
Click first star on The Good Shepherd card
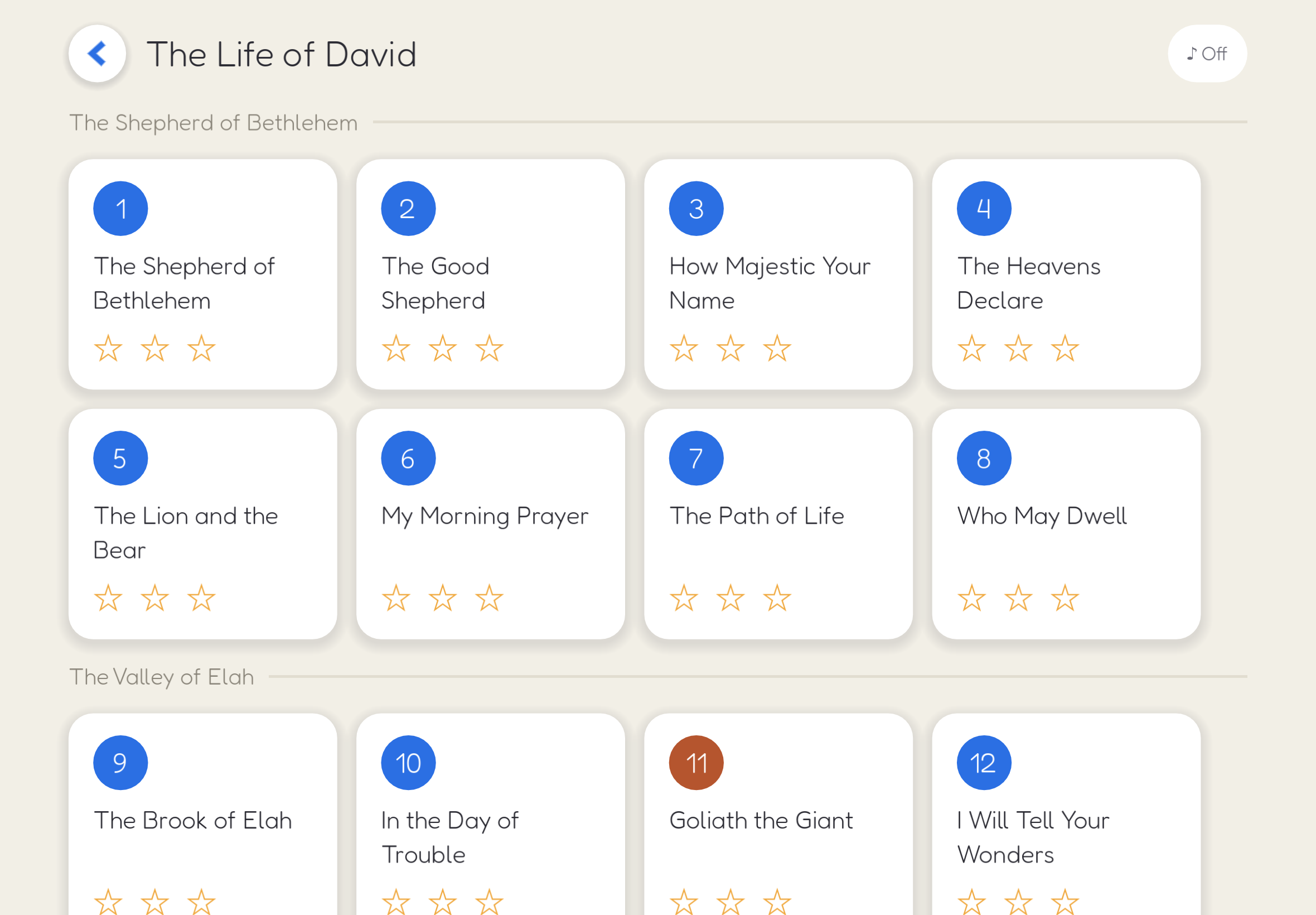pyautogui.click(x=396, y=348)
